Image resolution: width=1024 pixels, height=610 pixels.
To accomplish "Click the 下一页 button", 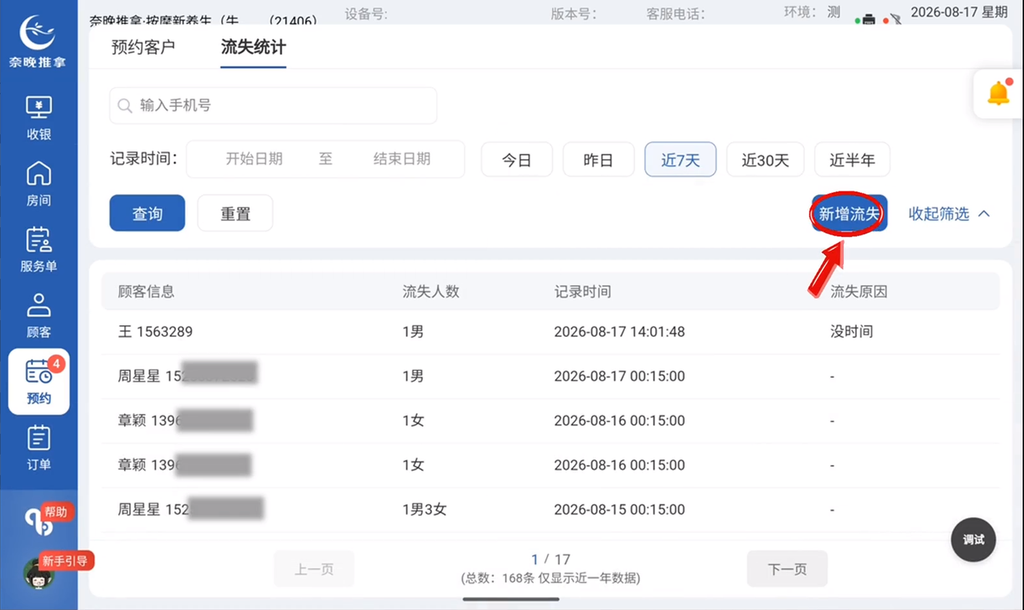I will [787, 569].
